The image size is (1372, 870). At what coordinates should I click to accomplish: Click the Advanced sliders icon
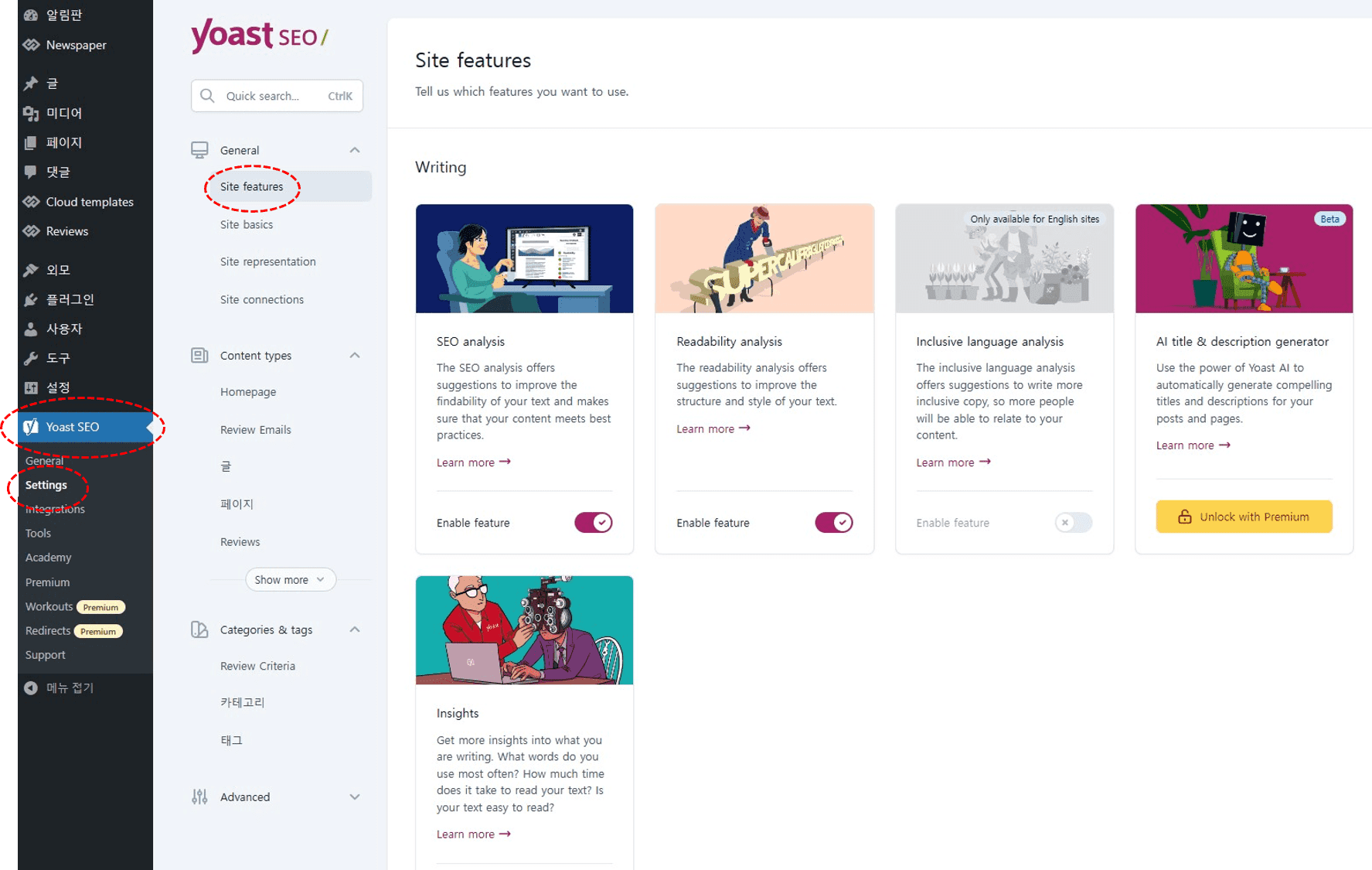coord(199,797)
